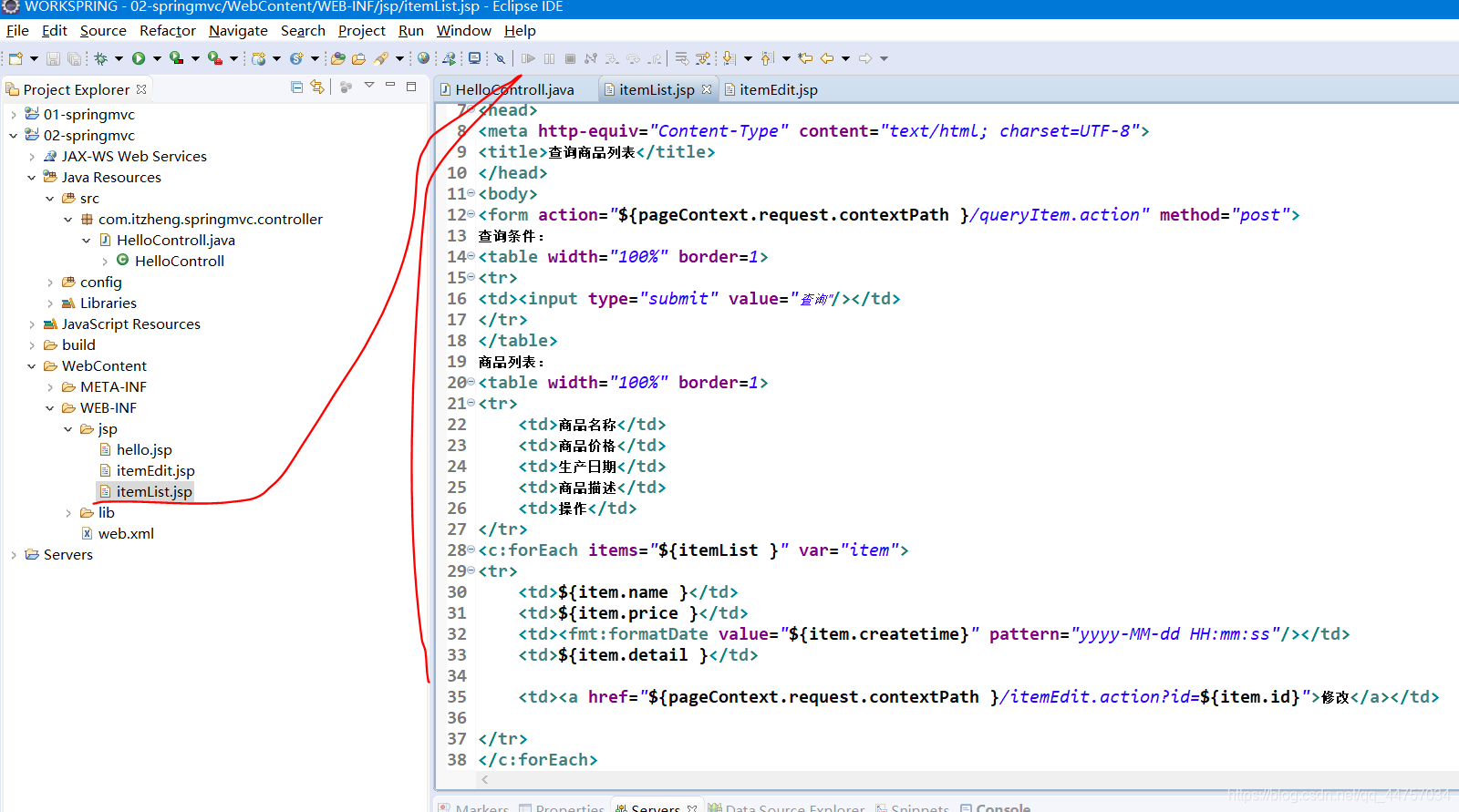The image size is (1459, 812).
Task: Click the Resume debug icon
Action: tap(528, 58)
